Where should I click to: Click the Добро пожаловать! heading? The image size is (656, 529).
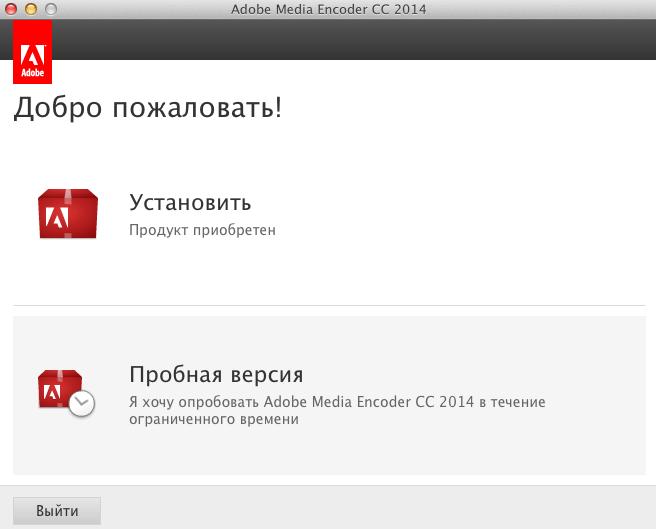(148, 108)
